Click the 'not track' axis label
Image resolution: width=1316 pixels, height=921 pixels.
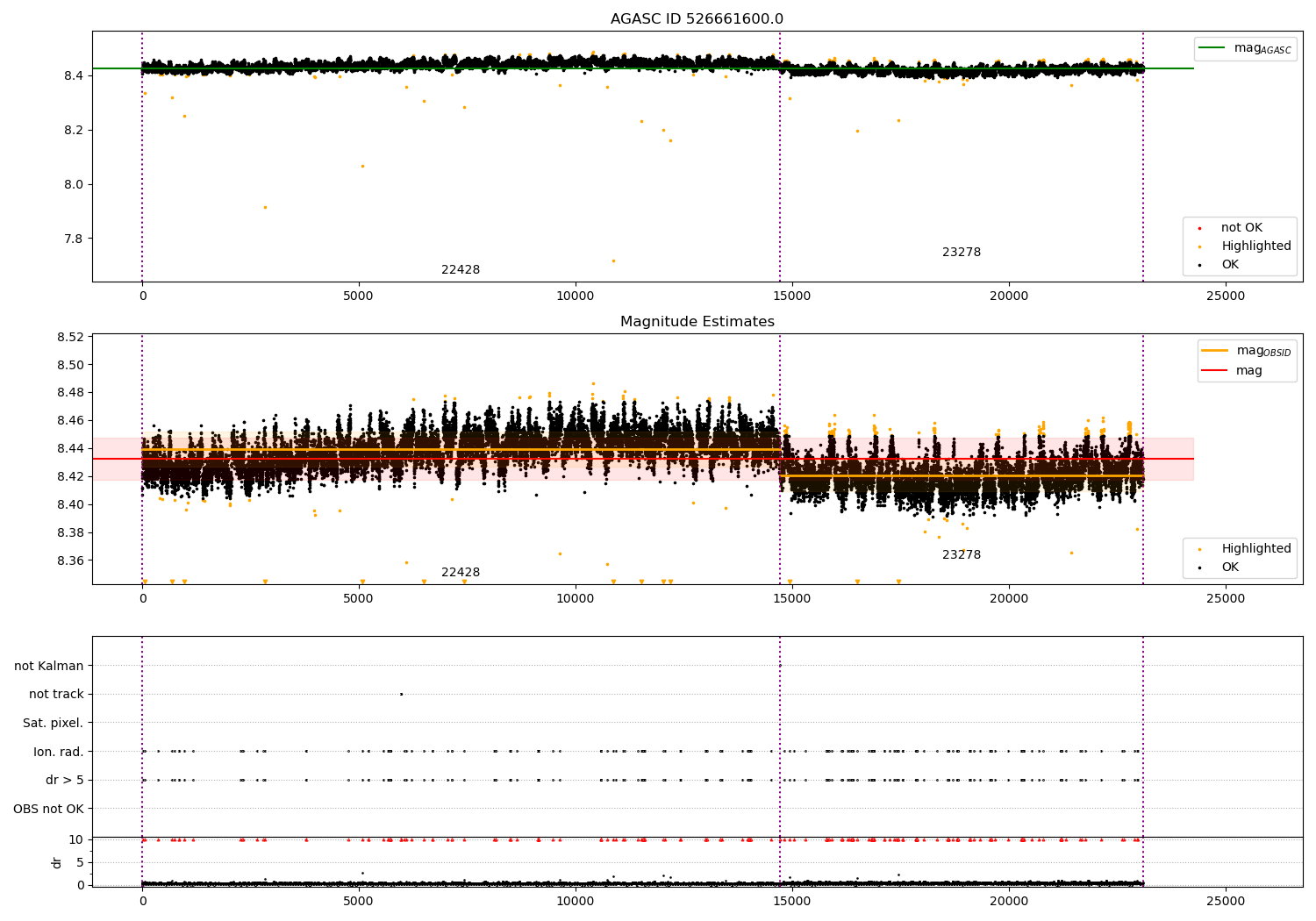click(56, 695)
